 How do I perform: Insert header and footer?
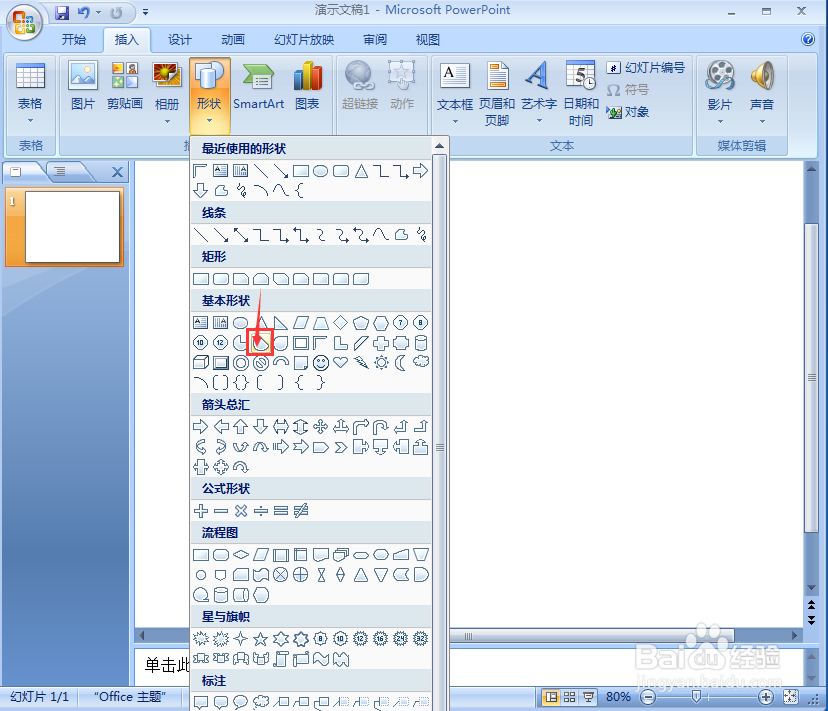pos(497,93)
